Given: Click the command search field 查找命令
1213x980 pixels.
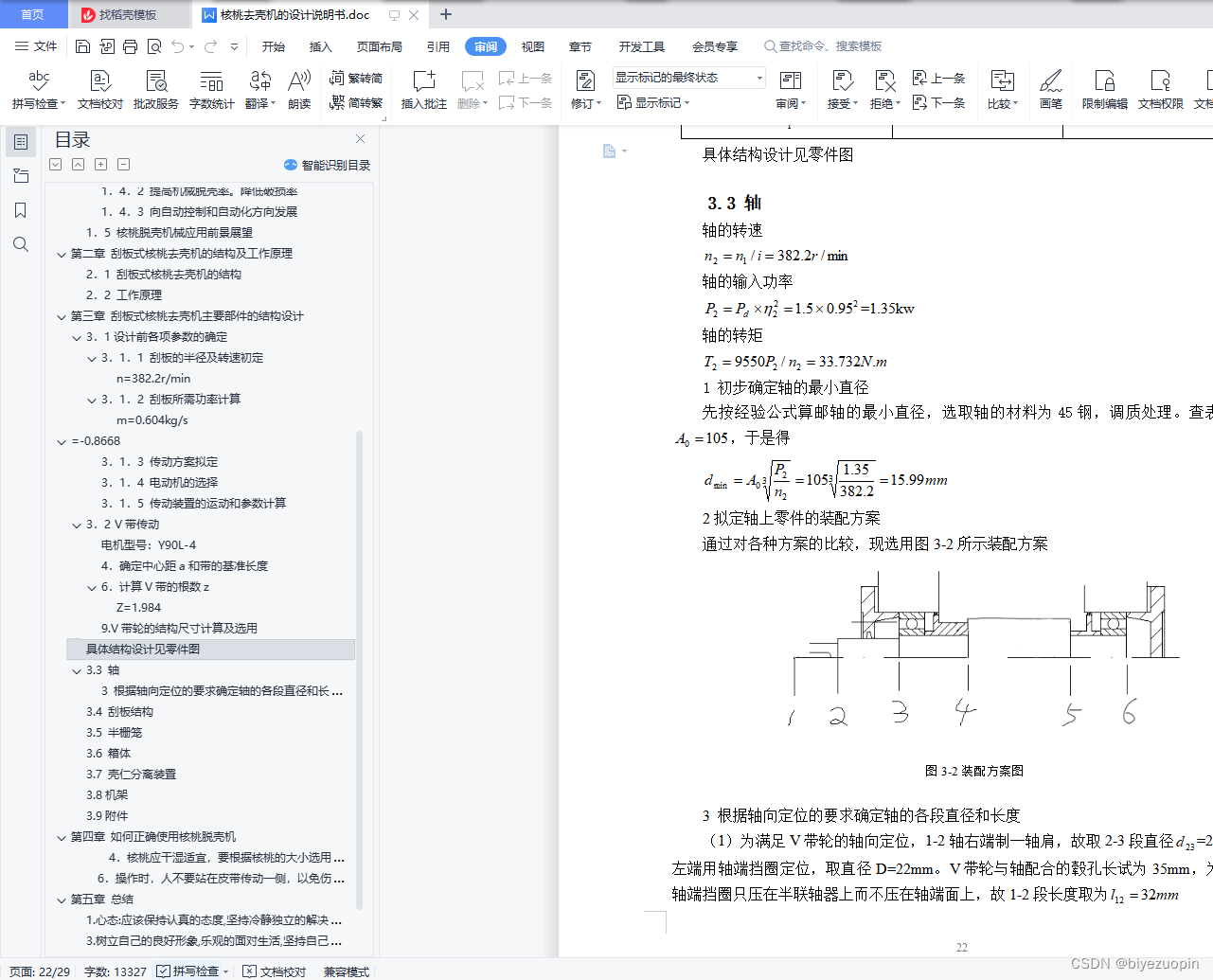Looking at the screenshot, I should coord(824,46).
